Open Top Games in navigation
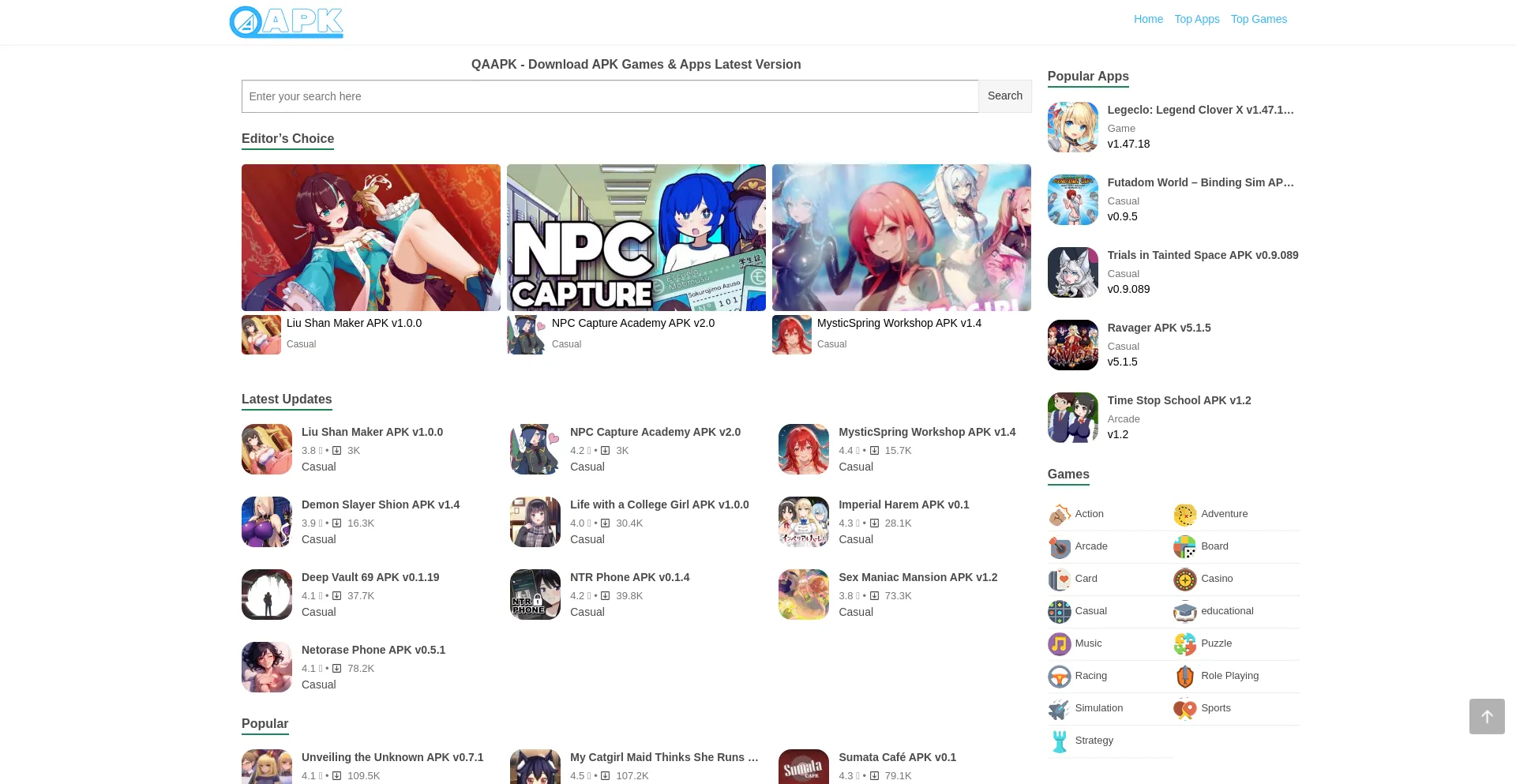1516x784 pixels. (x=1259, y=19)
